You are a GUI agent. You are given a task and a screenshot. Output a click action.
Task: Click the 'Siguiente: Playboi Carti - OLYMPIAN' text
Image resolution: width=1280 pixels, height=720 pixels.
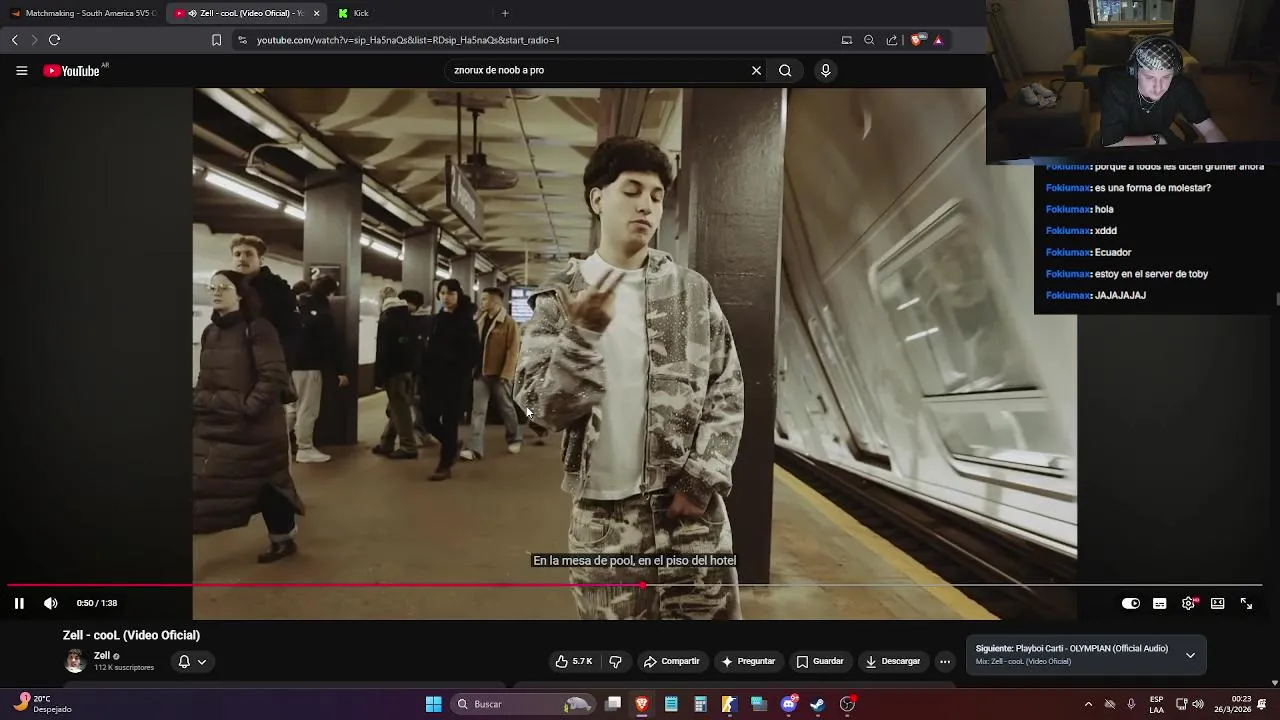(1071, 648)
